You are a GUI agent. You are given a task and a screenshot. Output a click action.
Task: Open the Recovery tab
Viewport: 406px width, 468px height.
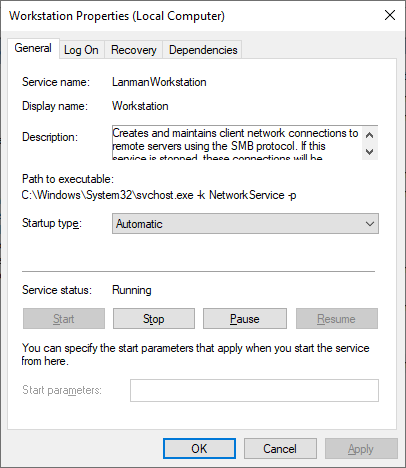[x=134, y=50]
